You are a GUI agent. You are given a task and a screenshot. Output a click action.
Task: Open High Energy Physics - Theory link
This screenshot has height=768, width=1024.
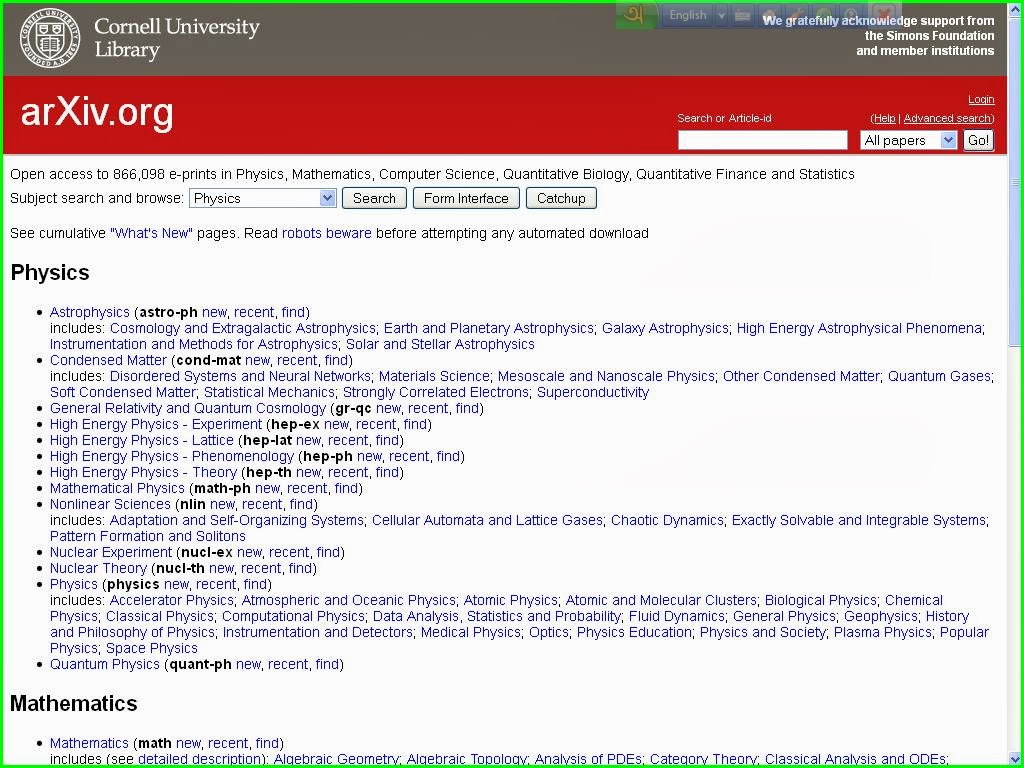coord(144,472)
